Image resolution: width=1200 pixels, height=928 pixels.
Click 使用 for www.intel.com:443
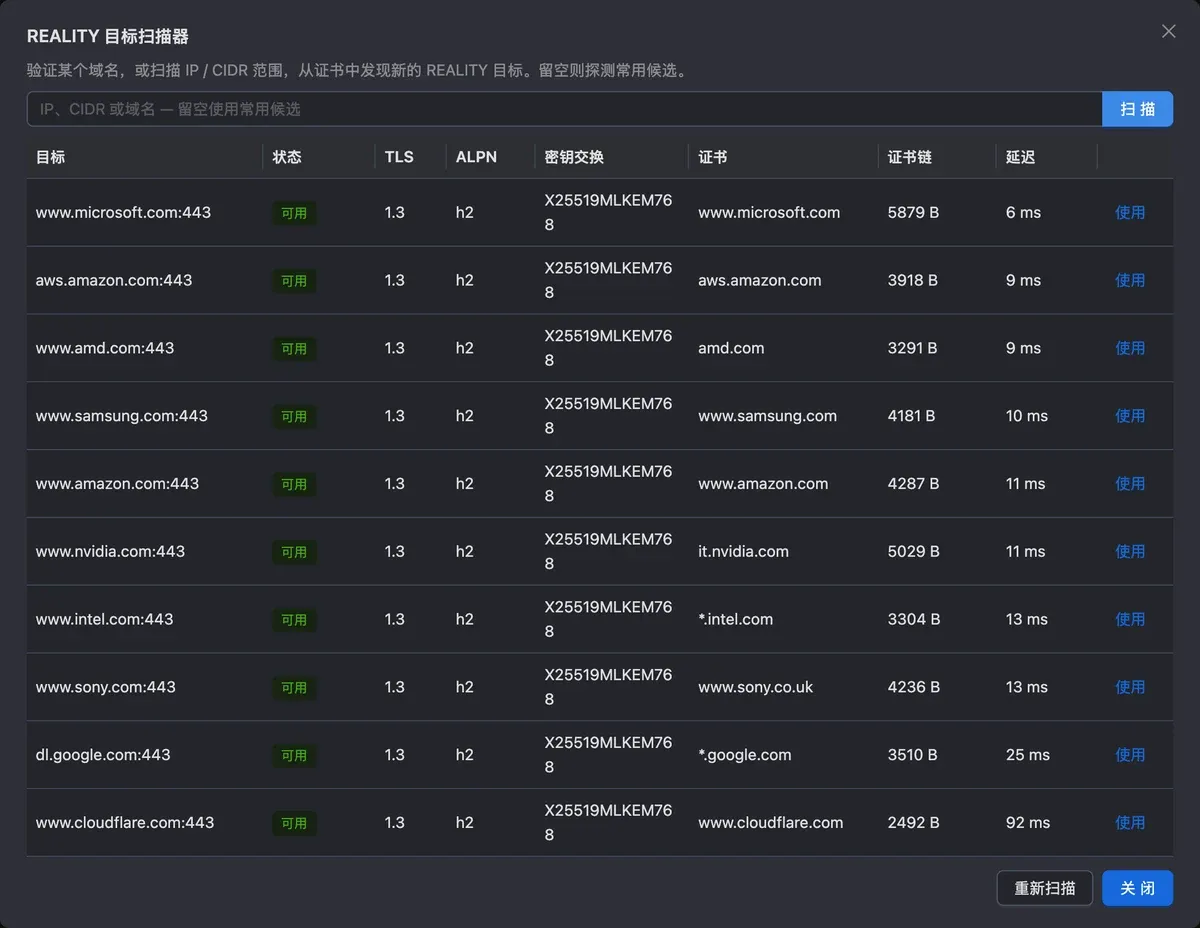[1130, 619]
